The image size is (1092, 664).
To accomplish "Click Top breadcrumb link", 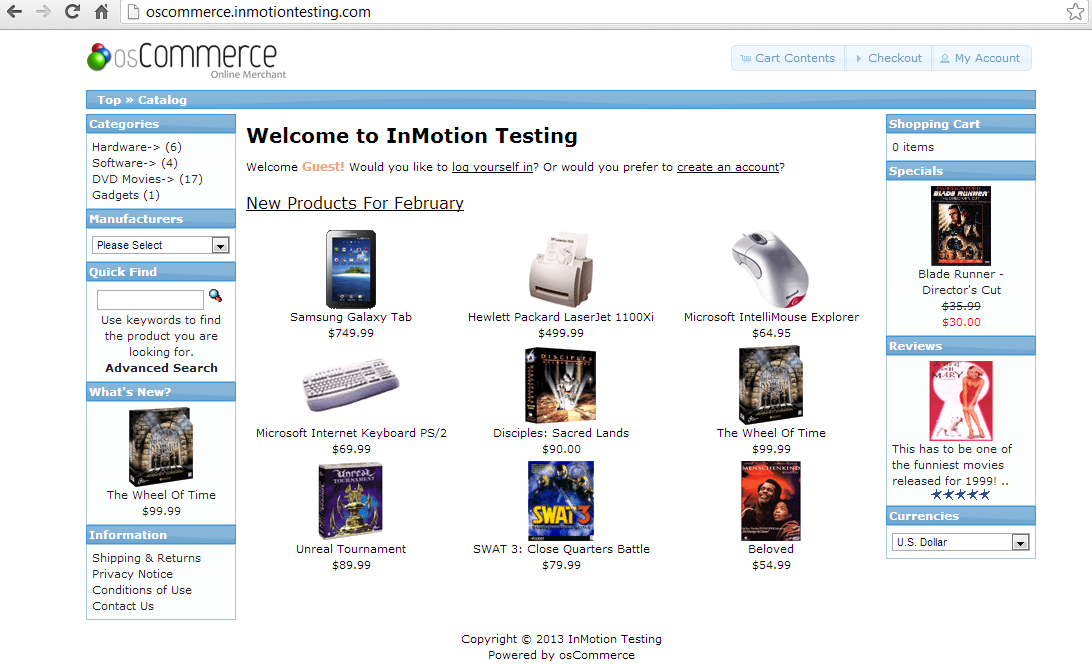I will click(109, 100).
